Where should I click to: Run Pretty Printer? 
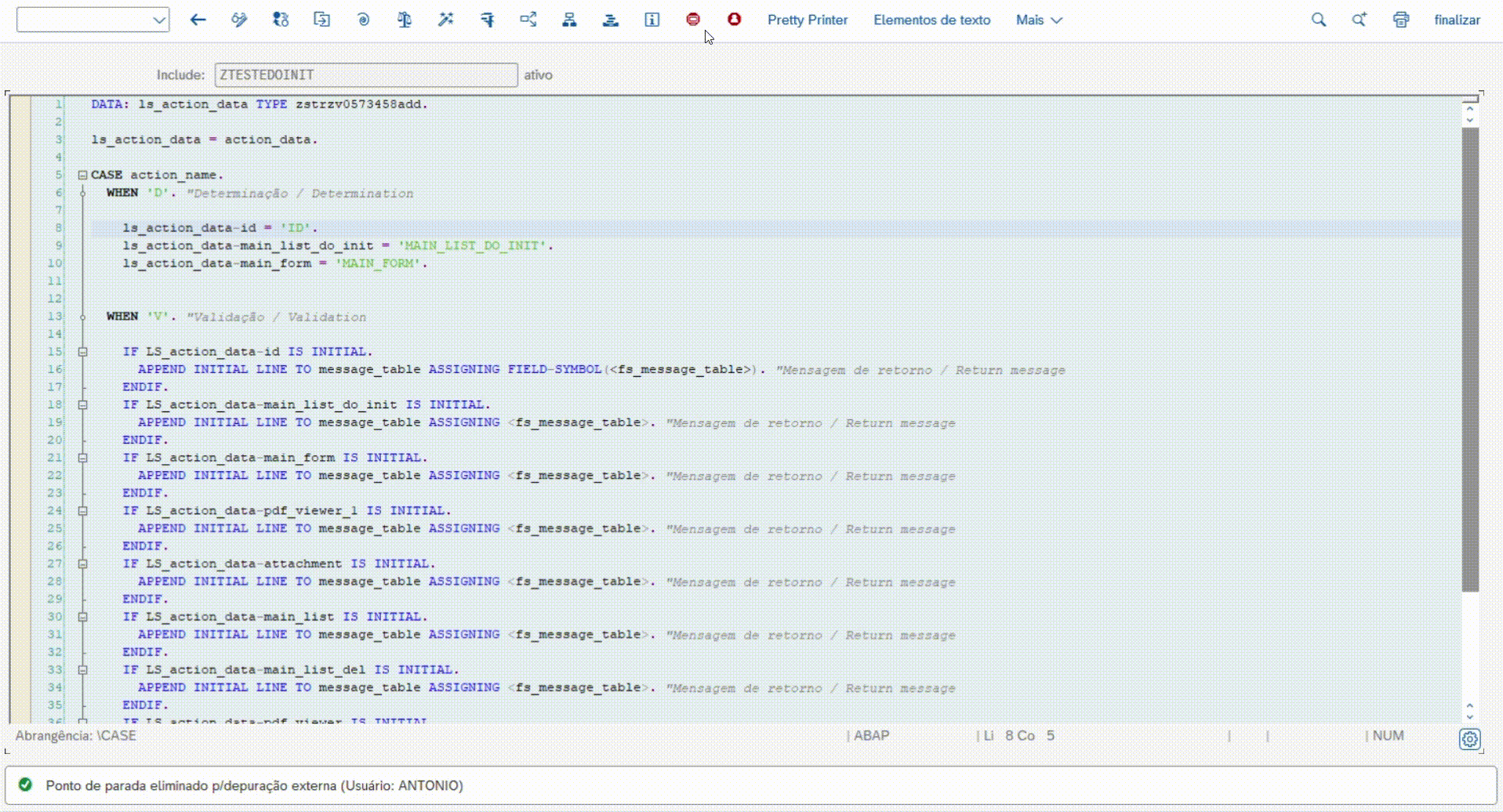coord(807,20)
